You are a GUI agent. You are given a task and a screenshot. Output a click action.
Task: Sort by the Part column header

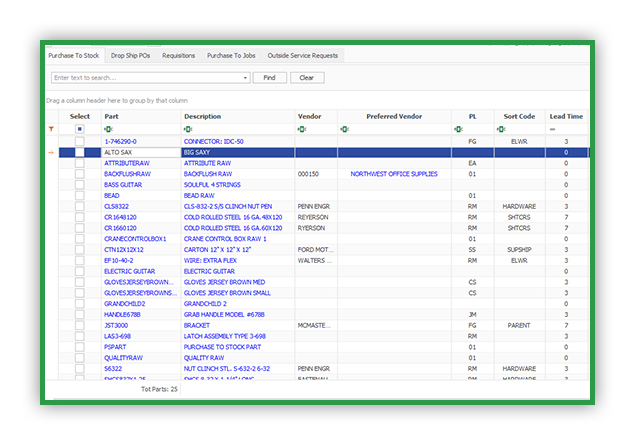pyautogui.click(x=141, y=117)
